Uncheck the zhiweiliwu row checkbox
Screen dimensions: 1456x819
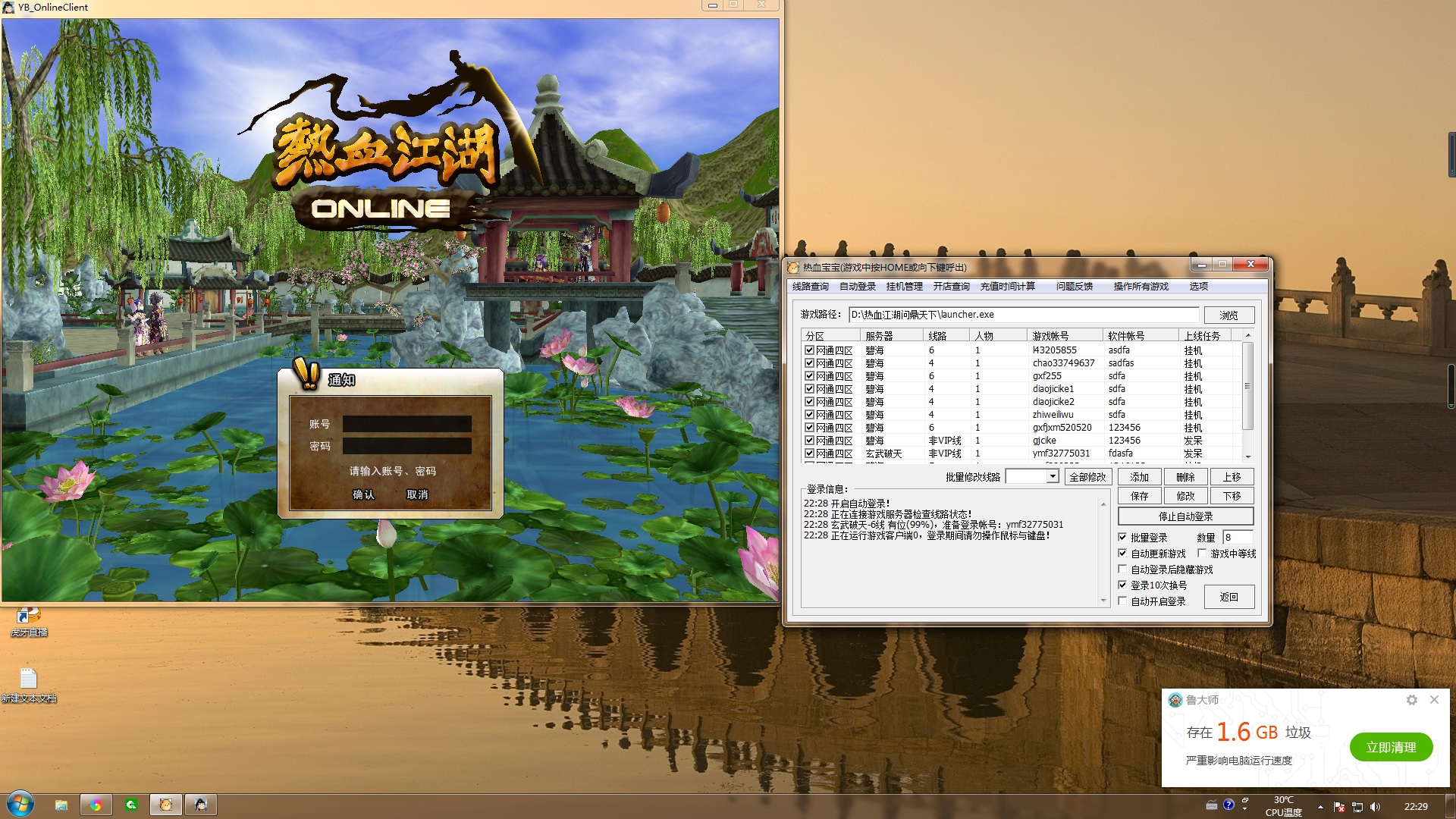[809, 415]
